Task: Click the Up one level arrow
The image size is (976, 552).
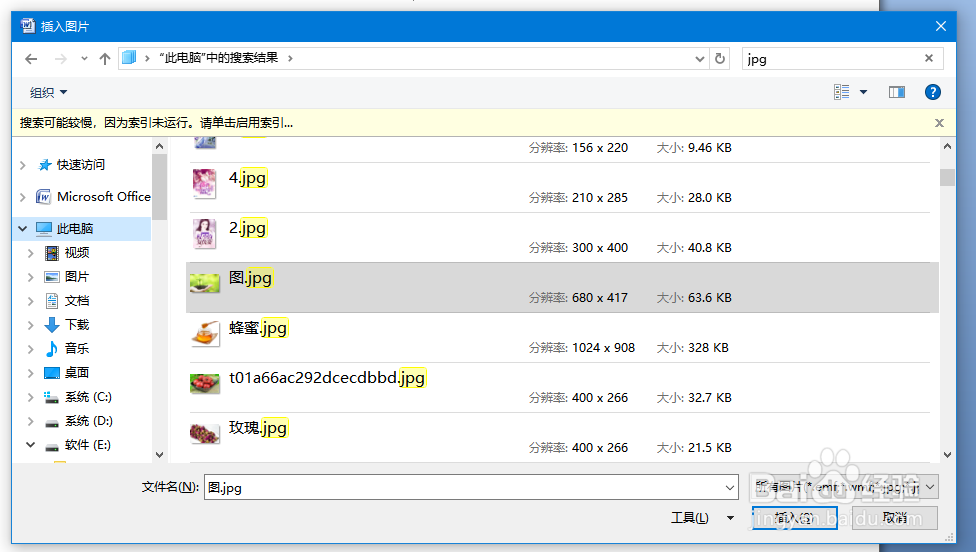Action: (105, 59)
